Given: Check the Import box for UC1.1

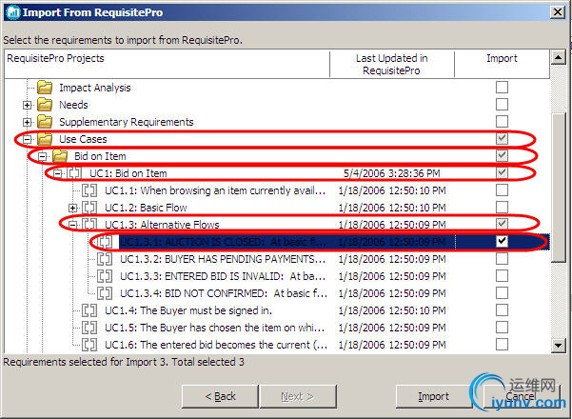Looking at the screenshot, I should coord(502,190).
